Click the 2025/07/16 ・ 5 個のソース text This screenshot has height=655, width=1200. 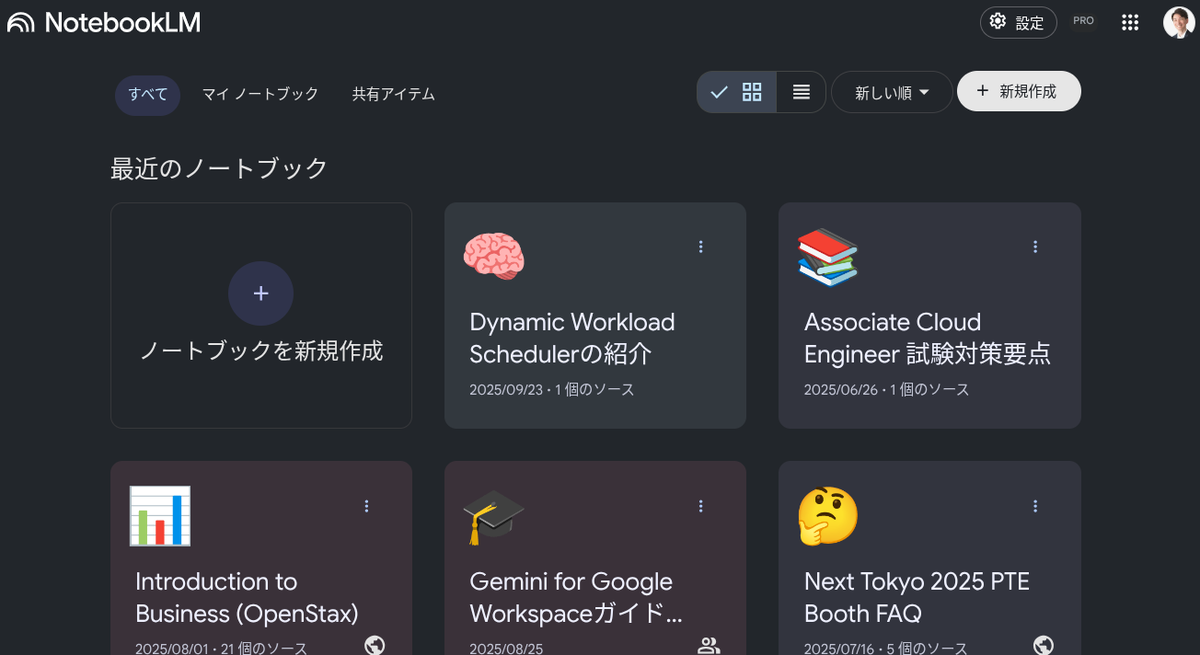point(886,648)
